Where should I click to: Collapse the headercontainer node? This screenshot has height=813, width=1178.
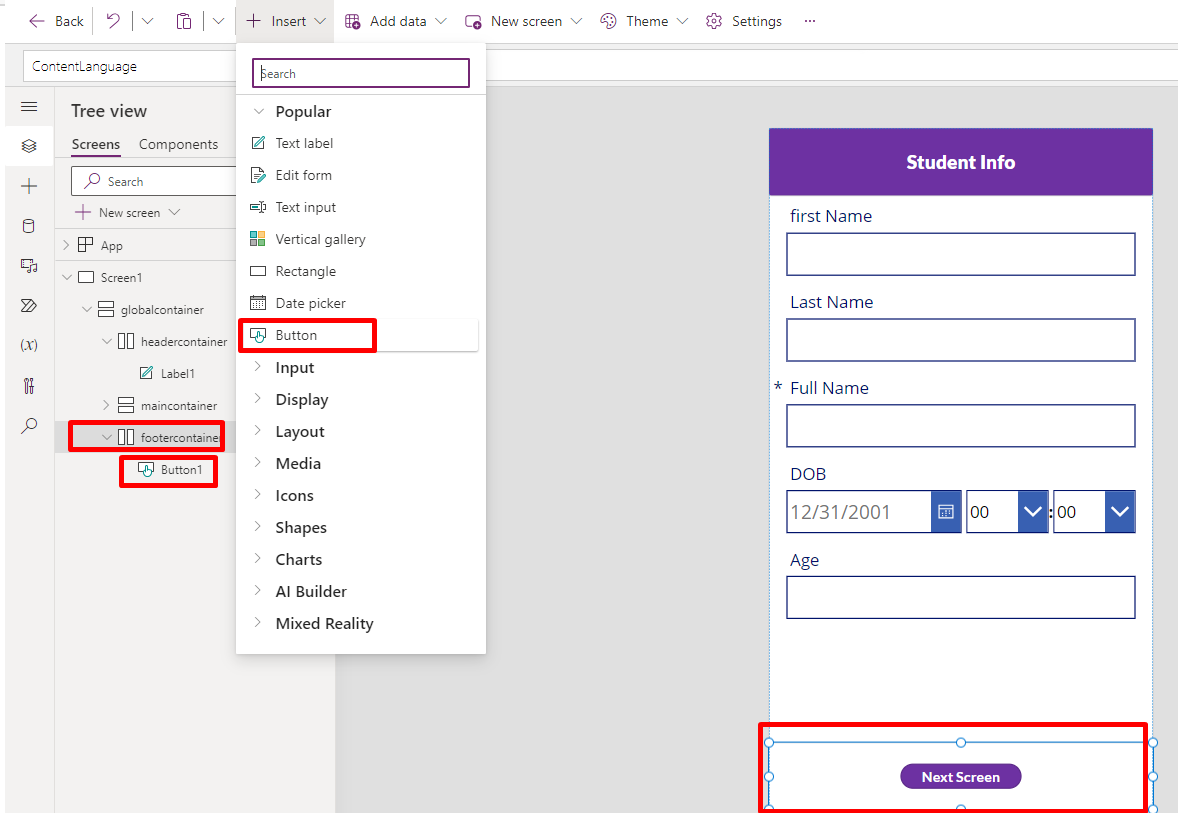(107, 341)
